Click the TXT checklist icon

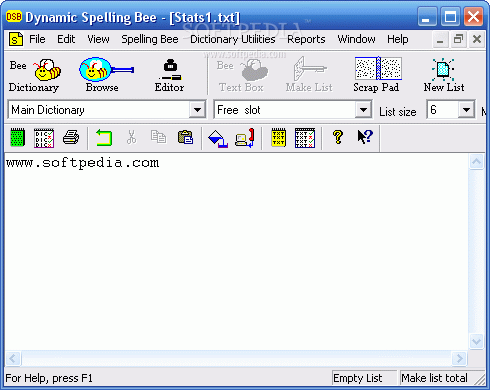coord(305,138)
